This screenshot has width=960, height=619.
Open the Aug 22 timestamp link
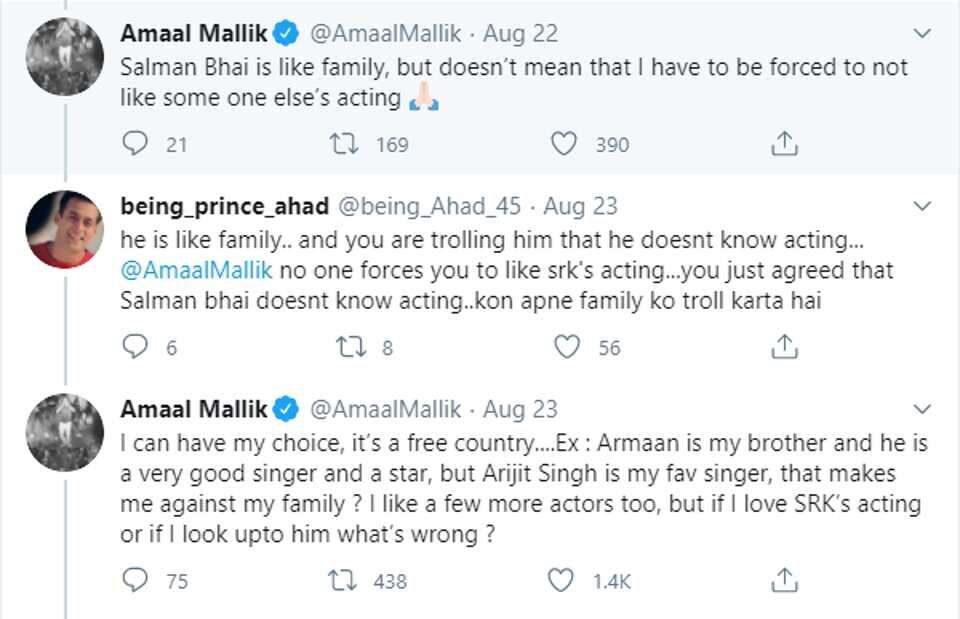click(x=523, y=32)
